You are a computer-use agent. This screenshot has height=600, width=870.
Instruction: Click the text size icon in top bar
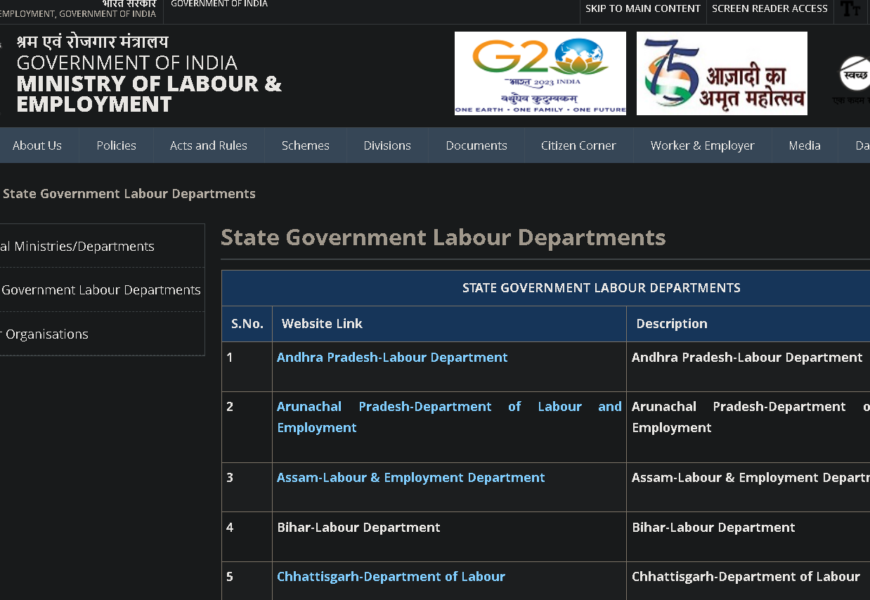850,9
